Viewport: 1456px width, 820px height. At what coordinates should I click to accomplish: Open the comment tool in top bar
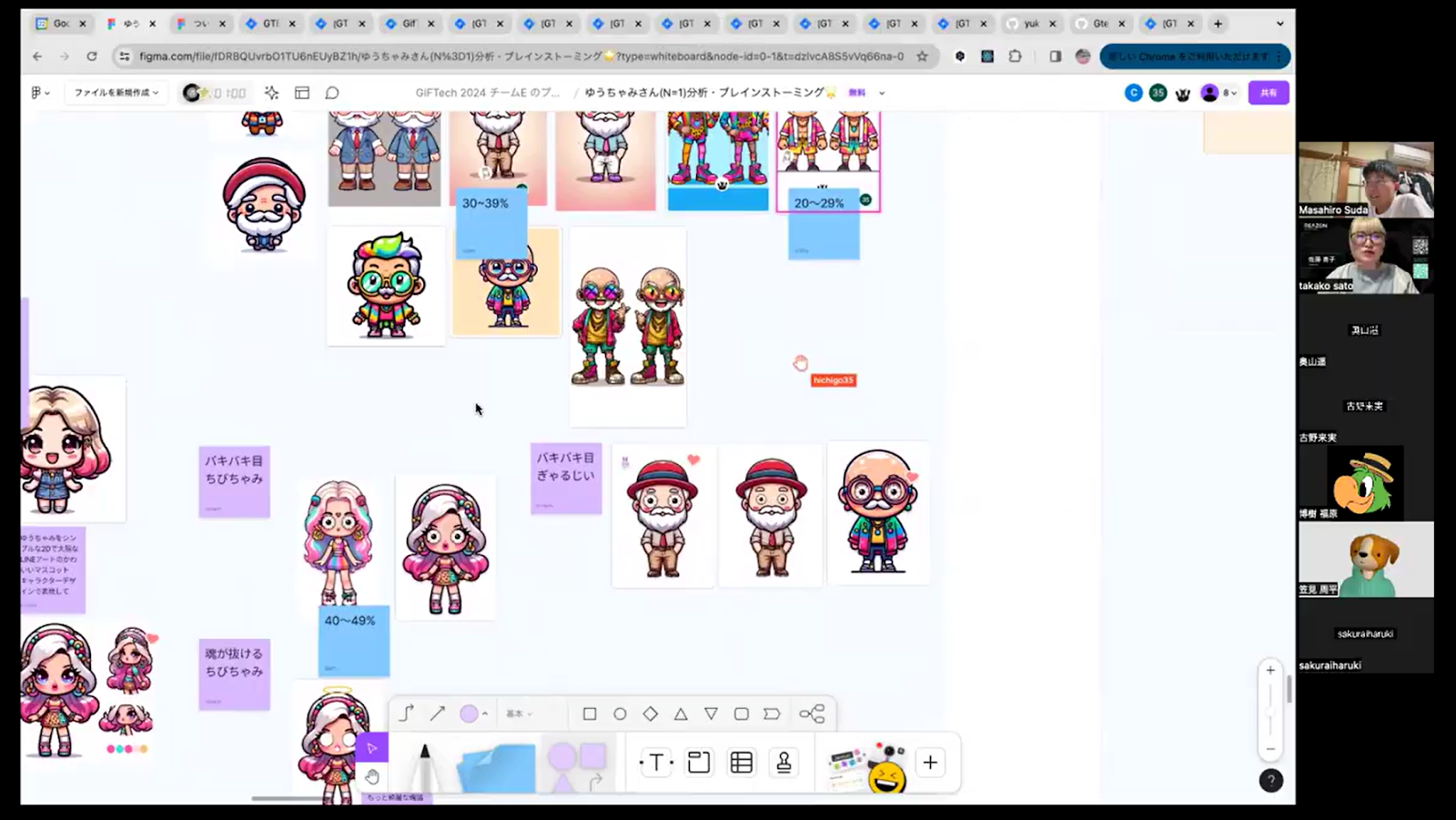click(x=332, y=93)
